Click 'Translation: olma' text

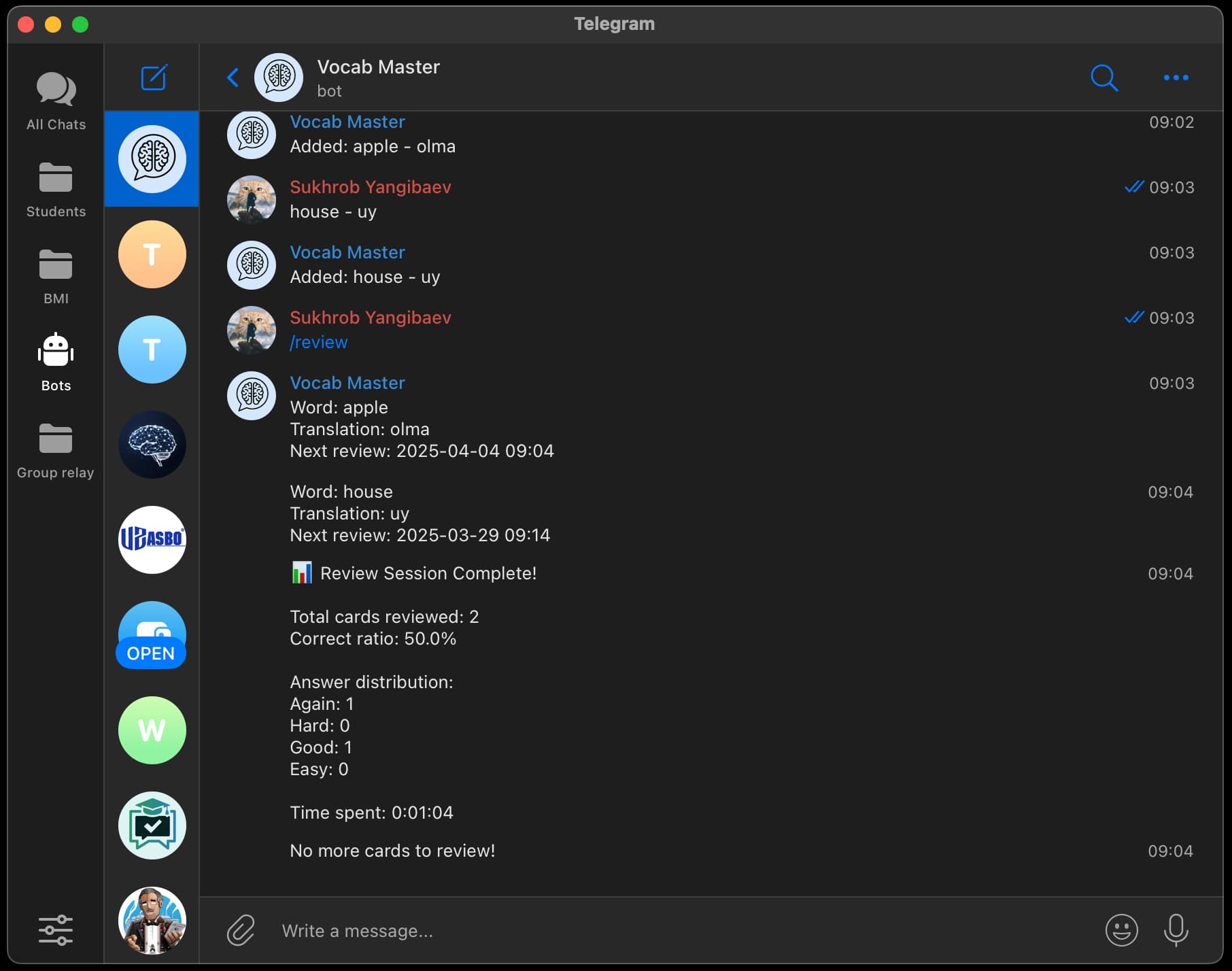360,429
